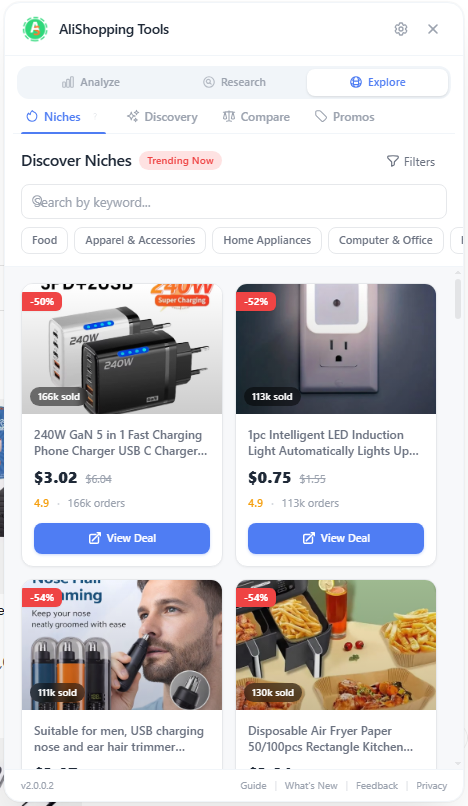Click the Filters funnel icon
Screen dimensions: 468x806
click(x=393, y=161)
